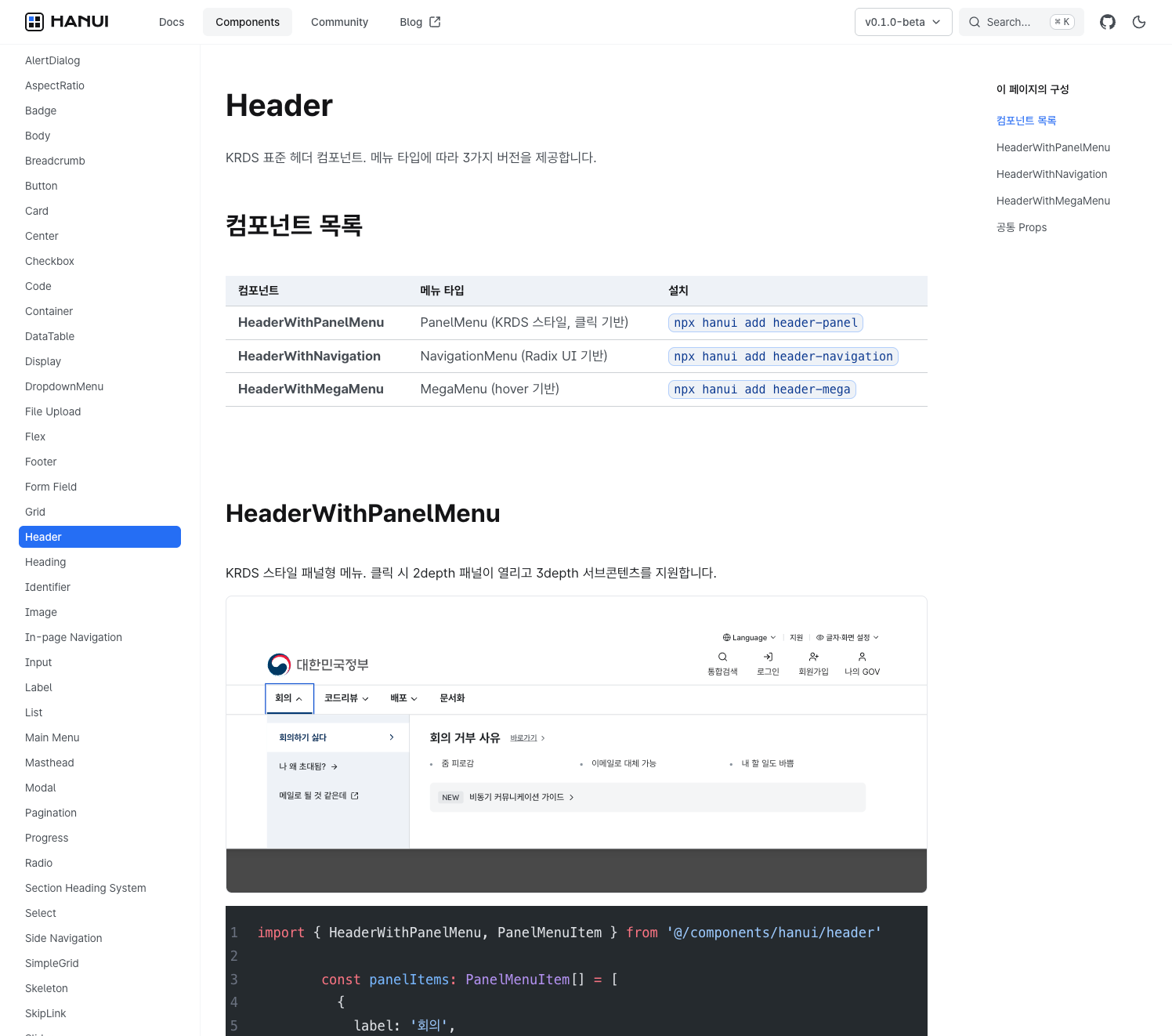Click the 로그인 login icon in demo header
1172x1036 pixels.
click(768, 657)
